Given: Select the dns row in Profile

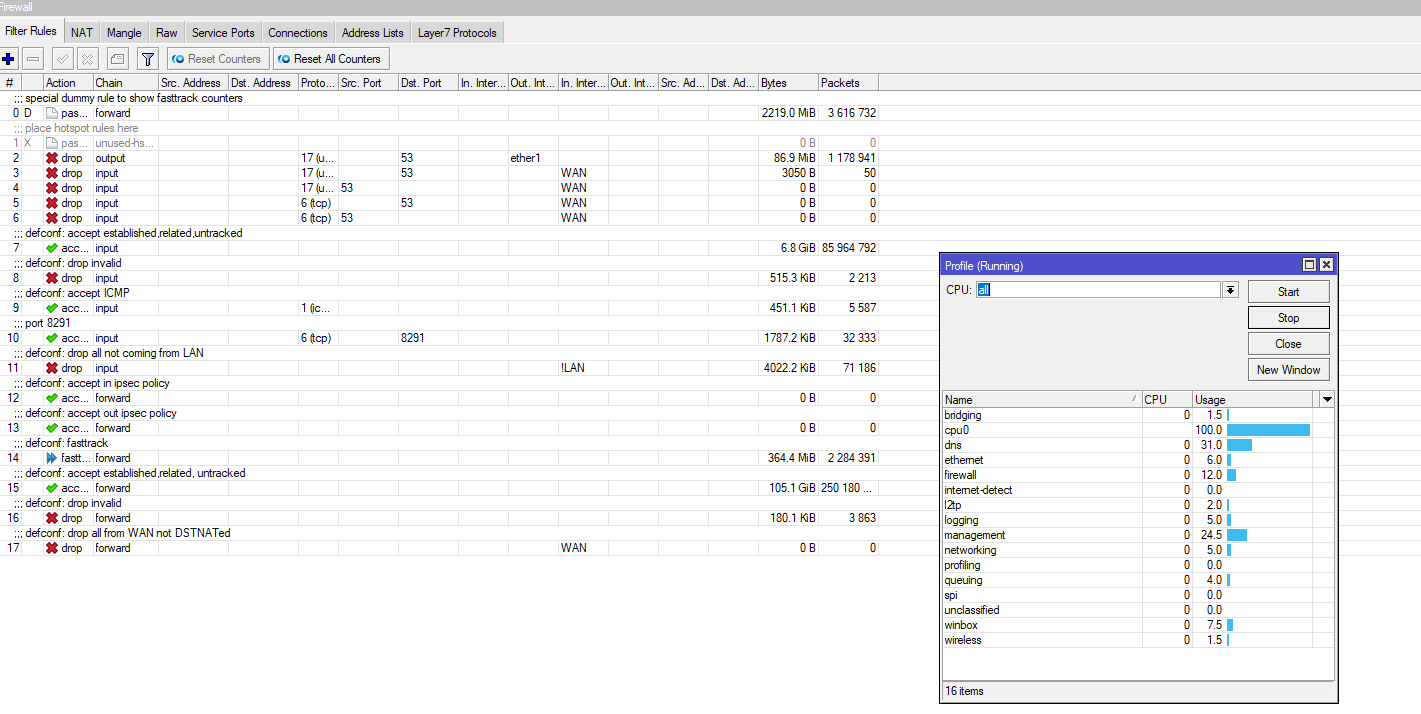Looking at the screenshot, I should coord(1138,445).
